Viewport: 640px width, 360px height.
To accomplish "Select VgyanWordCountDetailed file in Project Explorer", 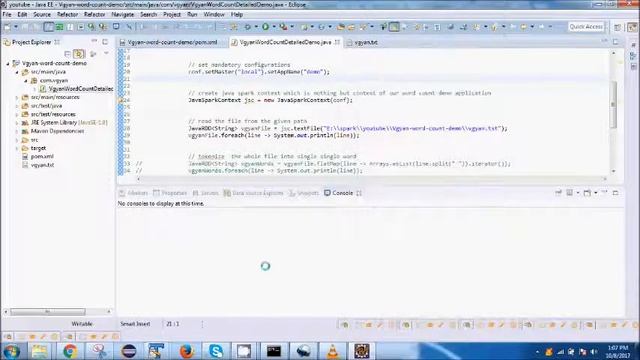I will (x=81, y=89).
